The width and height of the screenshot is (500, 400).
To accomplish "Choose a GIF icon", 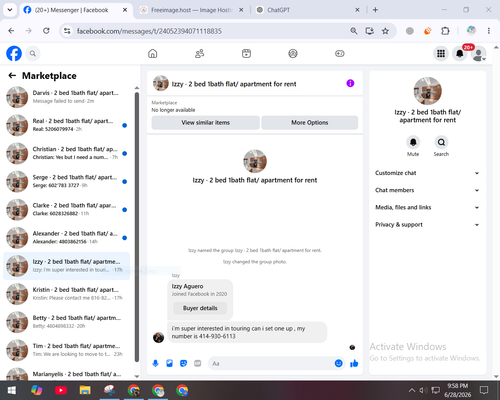I will 198,363.
